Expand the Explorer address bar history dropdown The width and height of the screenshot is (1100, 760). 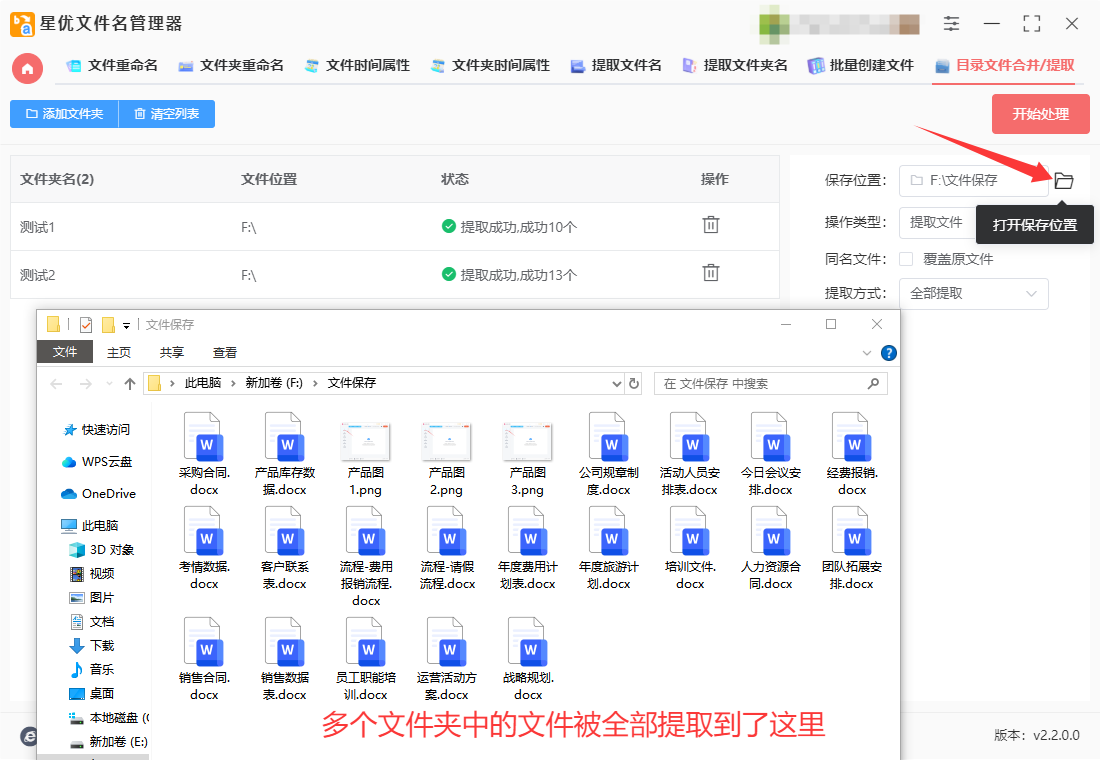click(x=617, y=383)
